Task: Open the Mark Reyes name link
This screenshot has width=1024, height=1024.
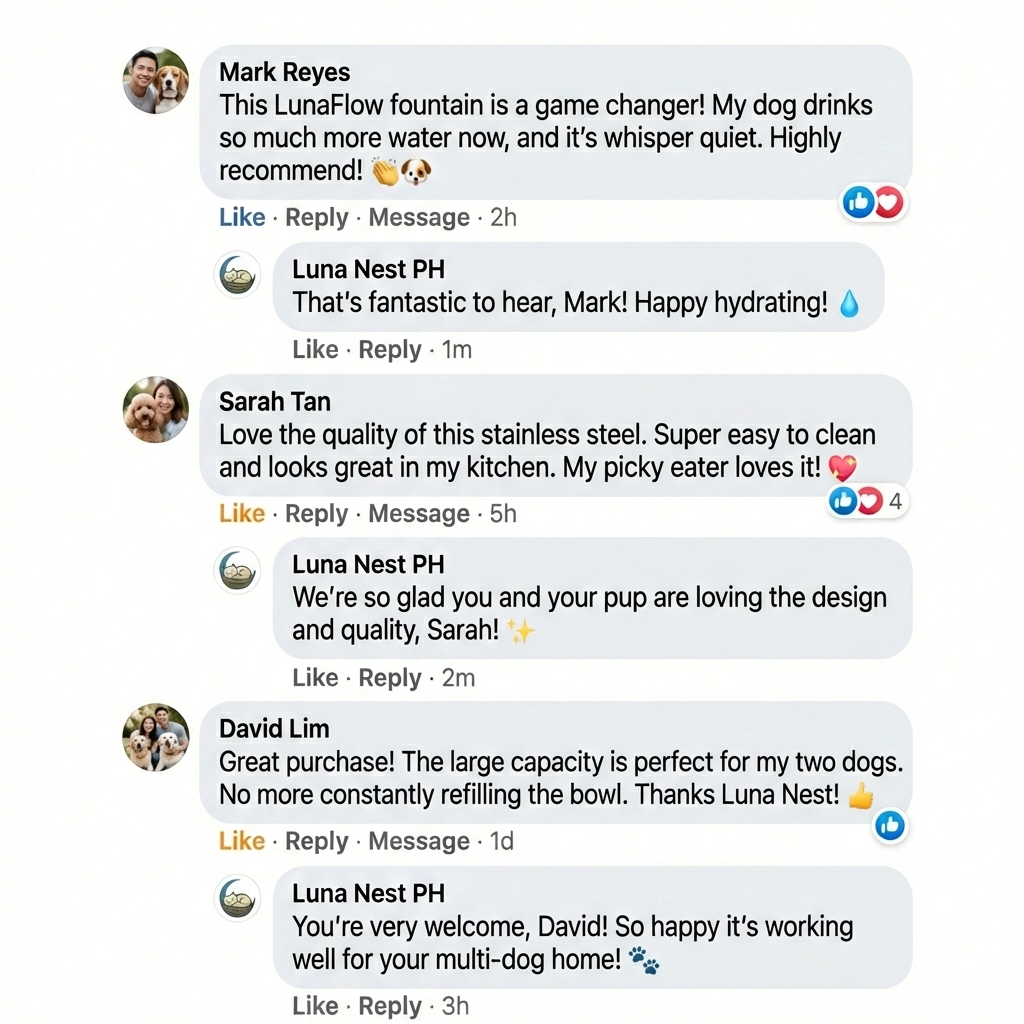Action: click(285, 73)
